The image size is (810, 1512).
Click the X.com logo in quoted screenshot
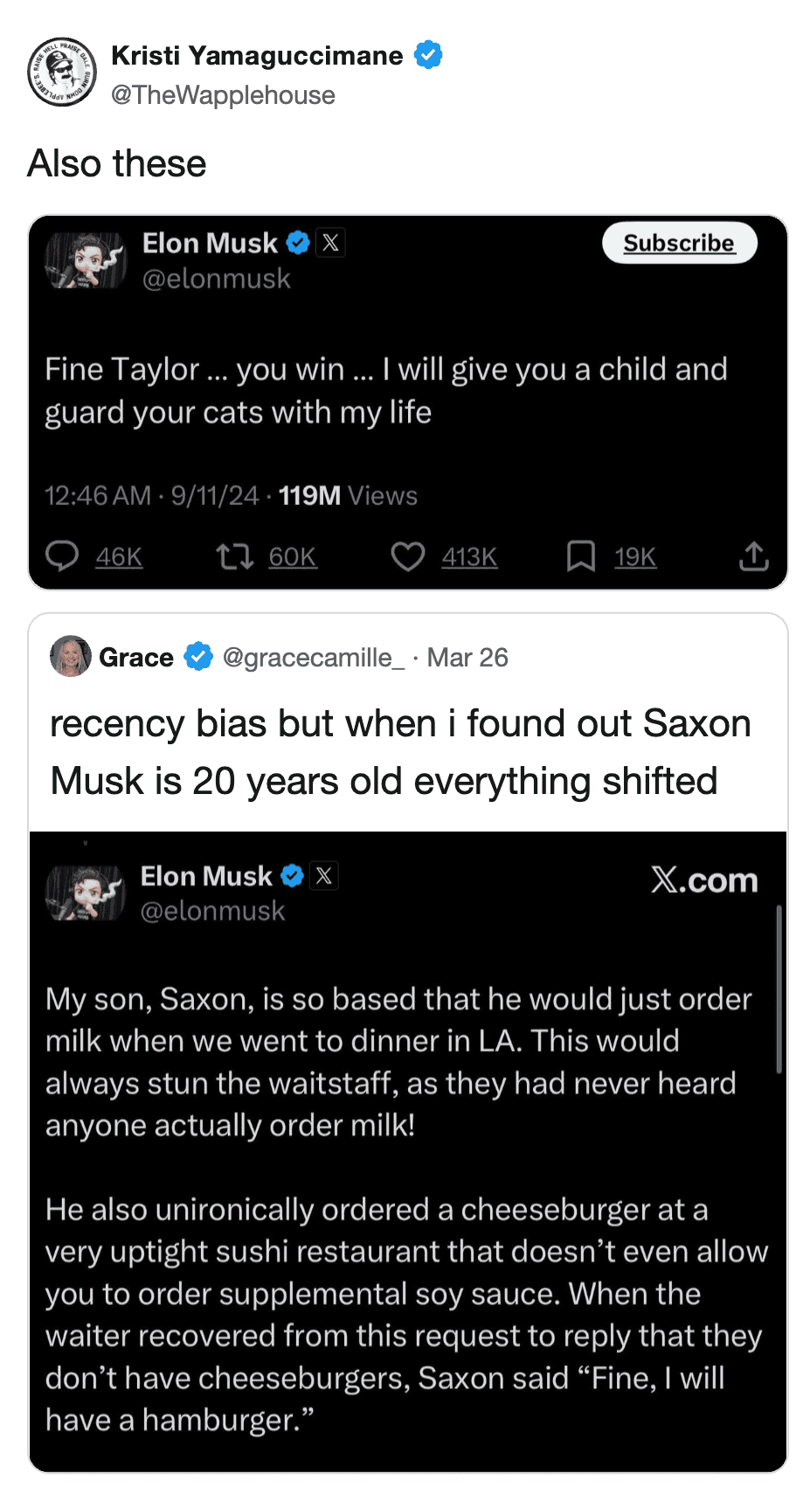(x=704, y=880)
